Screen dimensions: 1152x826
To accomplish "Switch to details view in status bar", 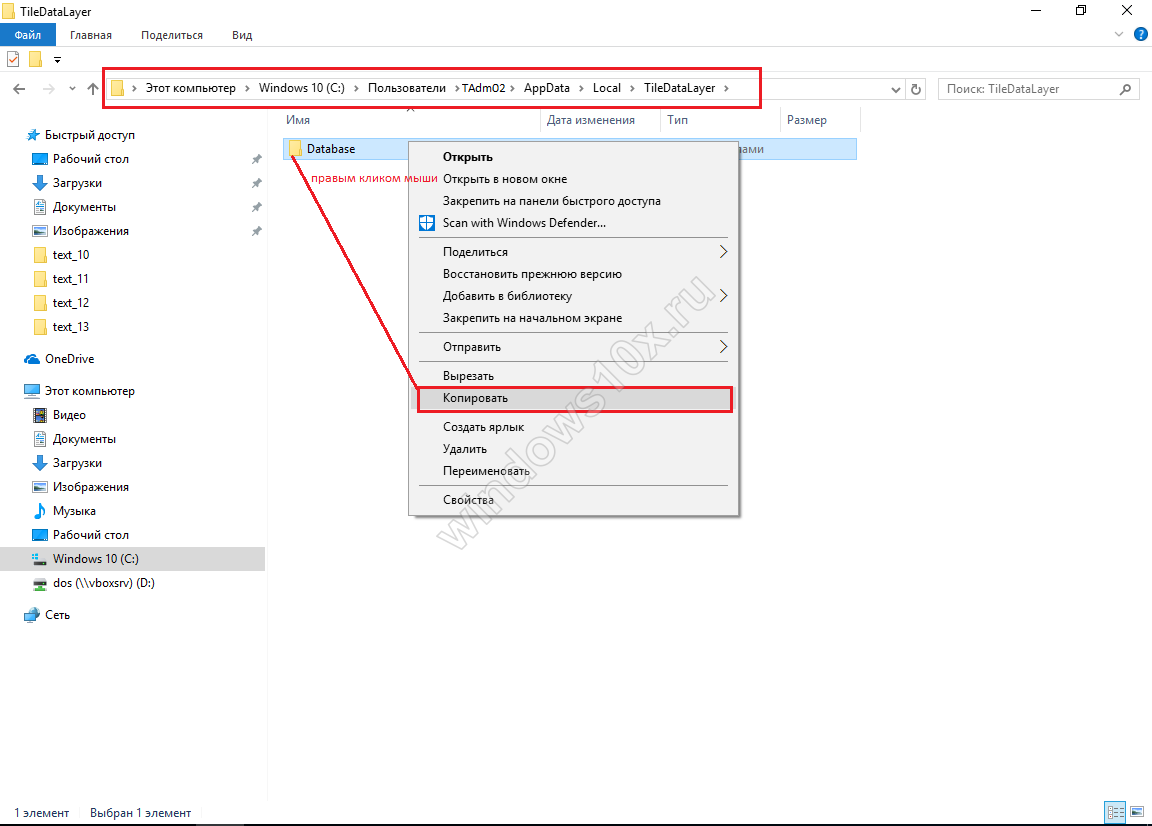I will coord(1114,812).
